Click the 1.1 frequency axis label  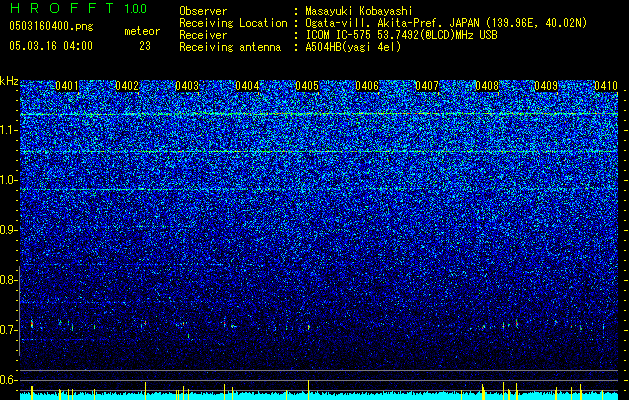pyautogui.click(x=9, y=130)
